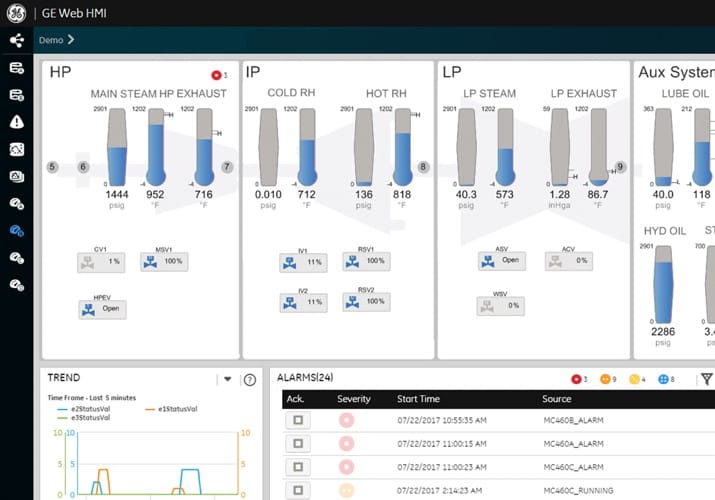Open the network tree sidebar icon
Viewport: 715px width, 500px height.
[17, 41]
